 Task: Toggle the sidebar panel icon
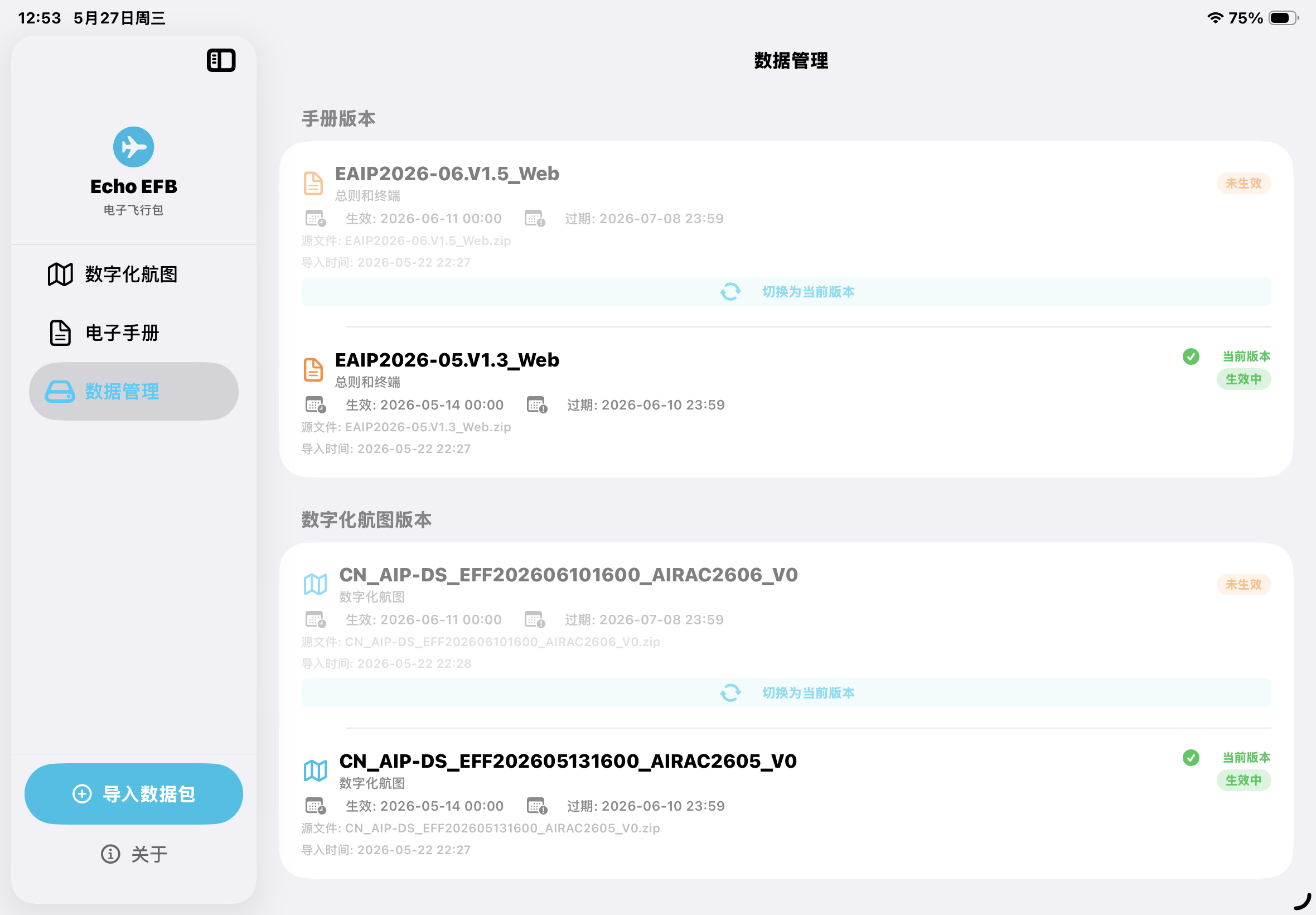point(221,60)
